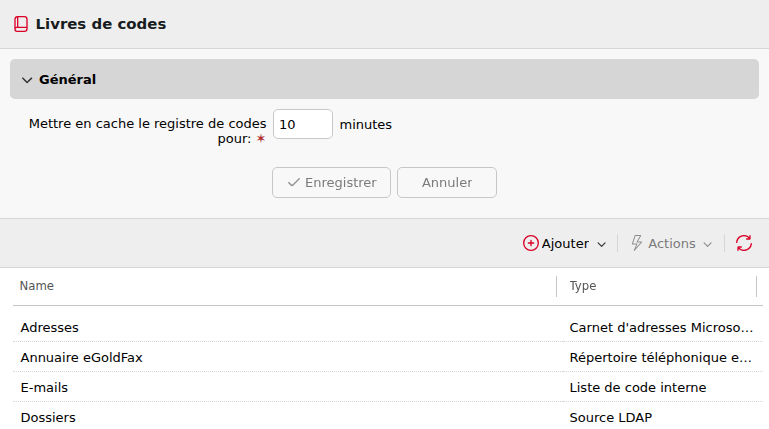The width and height of the screenshot is (769, 429).
Task: Click the Liste de code interne cell
Action: click(x=638, y=387)
